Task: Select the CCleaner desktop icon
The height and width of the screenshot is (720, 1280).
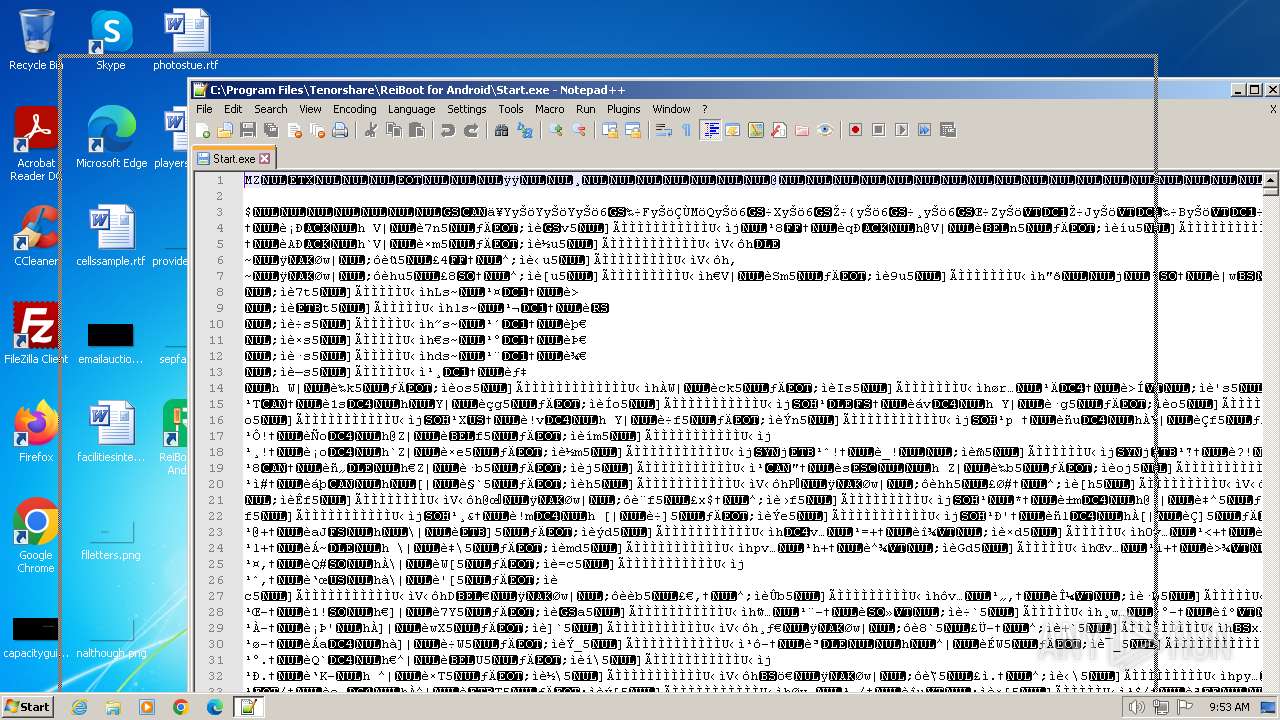Action: [x=36, y=235]
